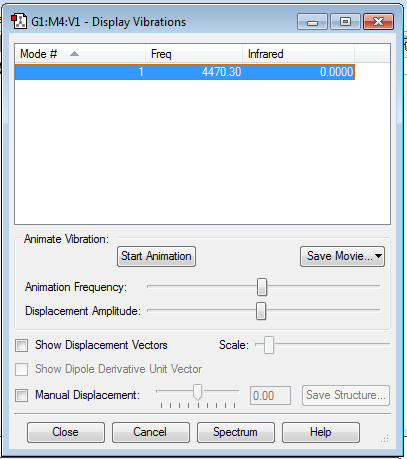Screen dimensions: 407x459
Task: Sort by the Freq column header
Action: [194, 54]
